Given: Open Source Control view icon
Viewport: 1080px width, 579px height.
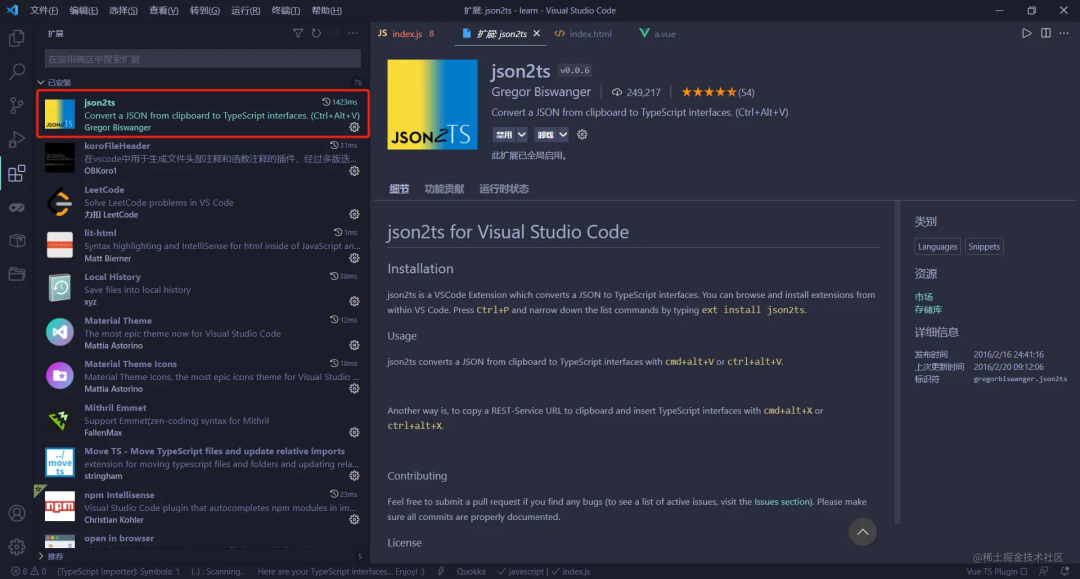Looking at the screenshot, I should tap(17, 105).
